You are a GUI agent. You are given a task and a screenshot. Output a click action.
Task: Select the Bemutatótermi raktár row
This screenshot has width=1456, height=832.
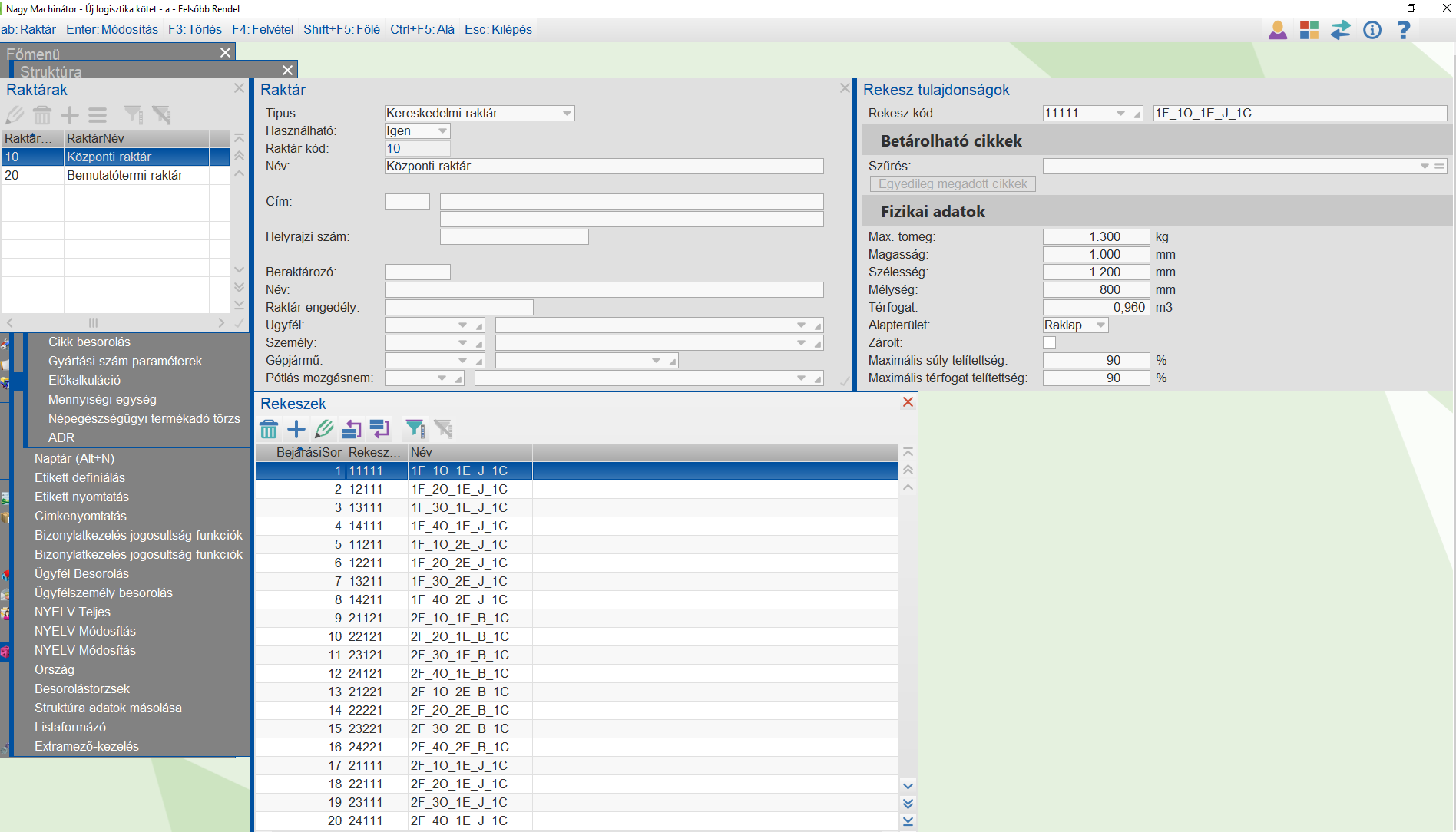point(124,176)
